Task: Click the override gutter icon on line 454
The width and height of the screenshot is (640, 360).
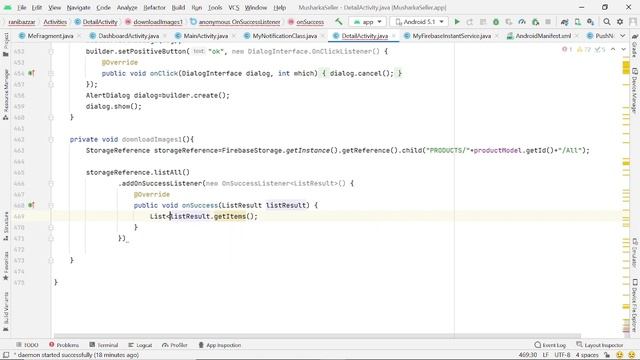Action: [x=31, y=73]
